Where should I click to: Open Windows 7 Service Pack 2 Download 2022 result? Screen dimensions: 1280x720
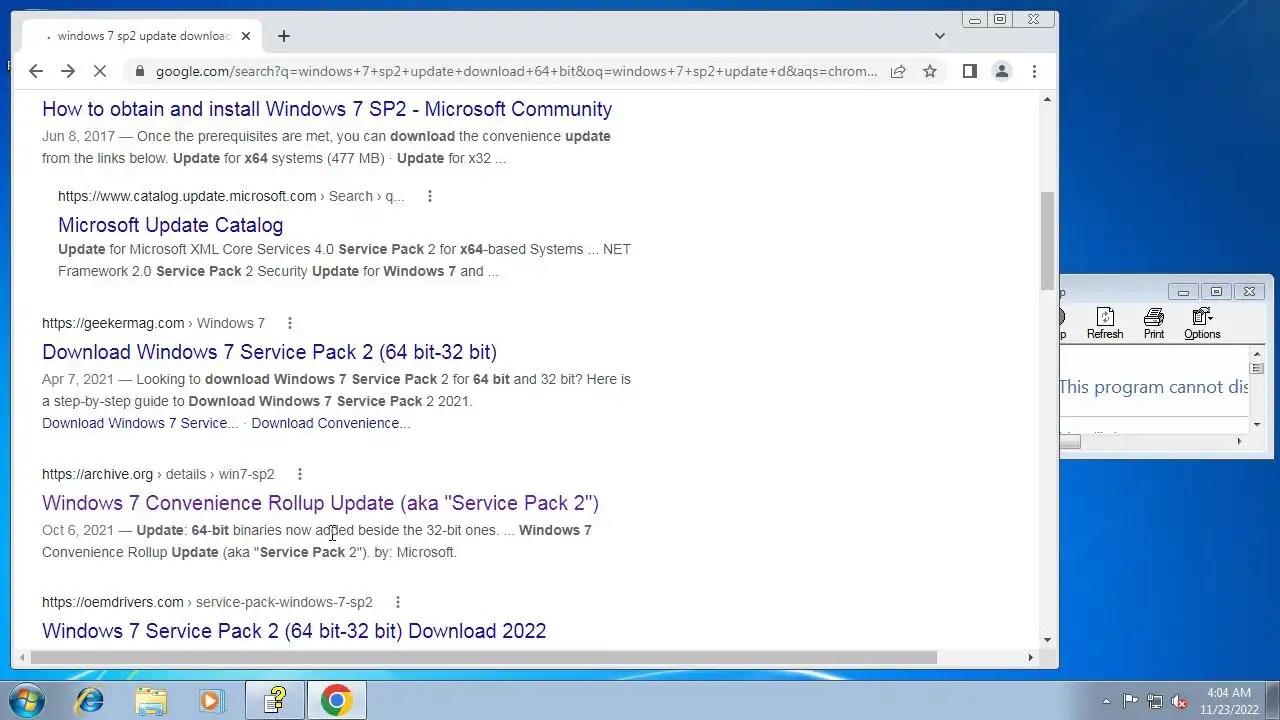click(294, 631)
